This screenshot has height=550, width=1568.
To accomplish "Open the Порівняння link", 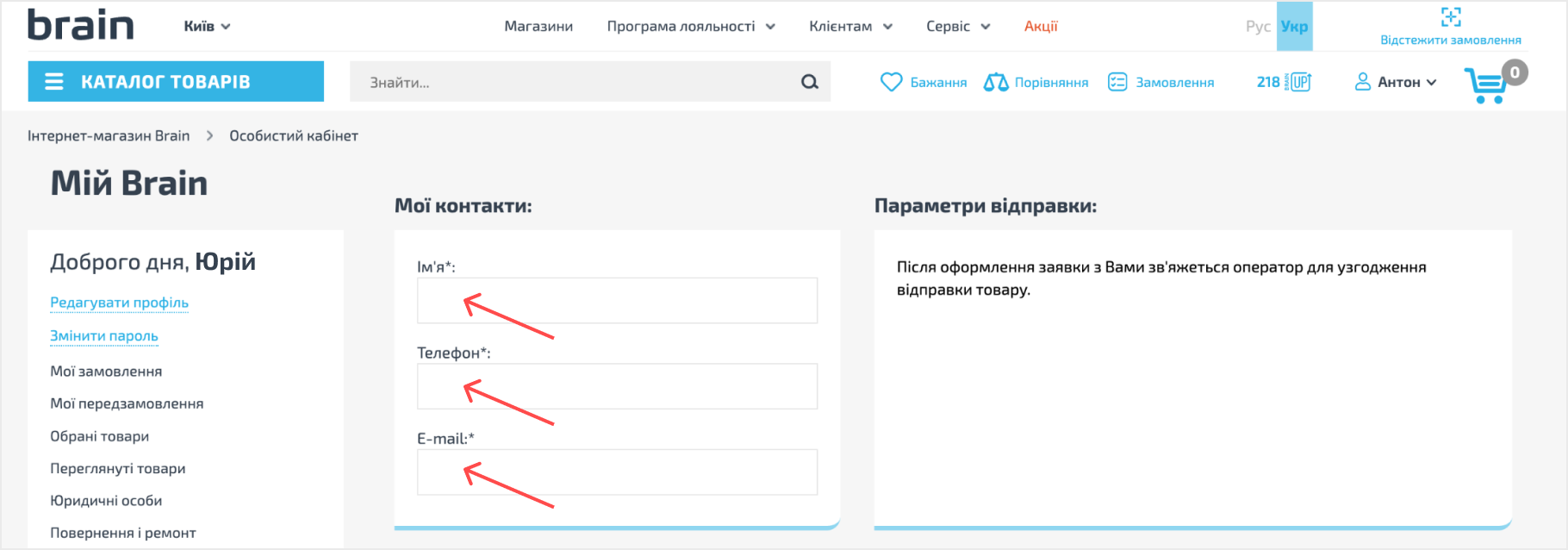I will [1051, 83].
